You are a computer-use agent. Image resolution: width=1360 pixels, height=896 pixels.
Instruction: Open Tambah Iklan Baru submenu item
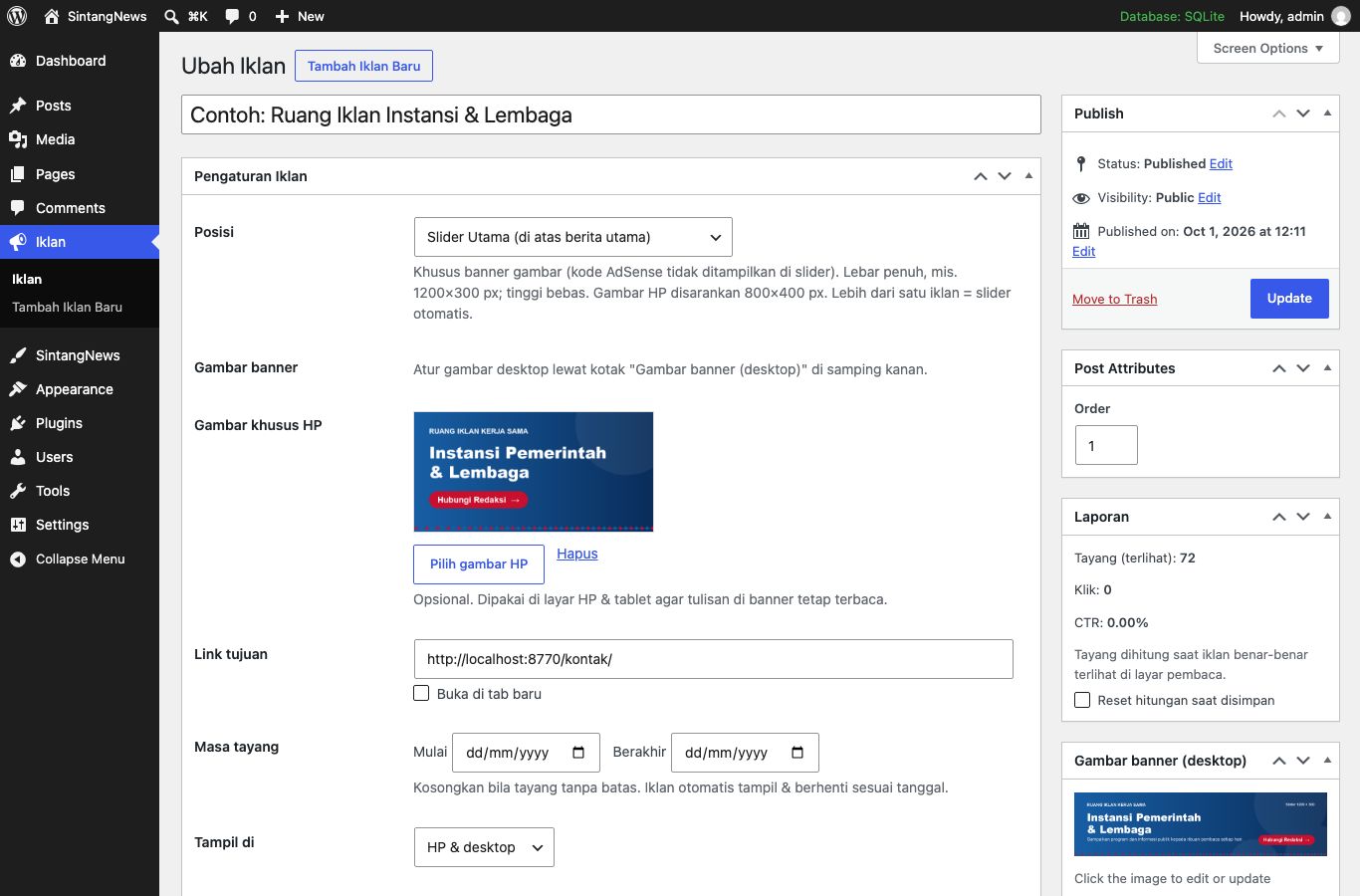click(67, 307)
